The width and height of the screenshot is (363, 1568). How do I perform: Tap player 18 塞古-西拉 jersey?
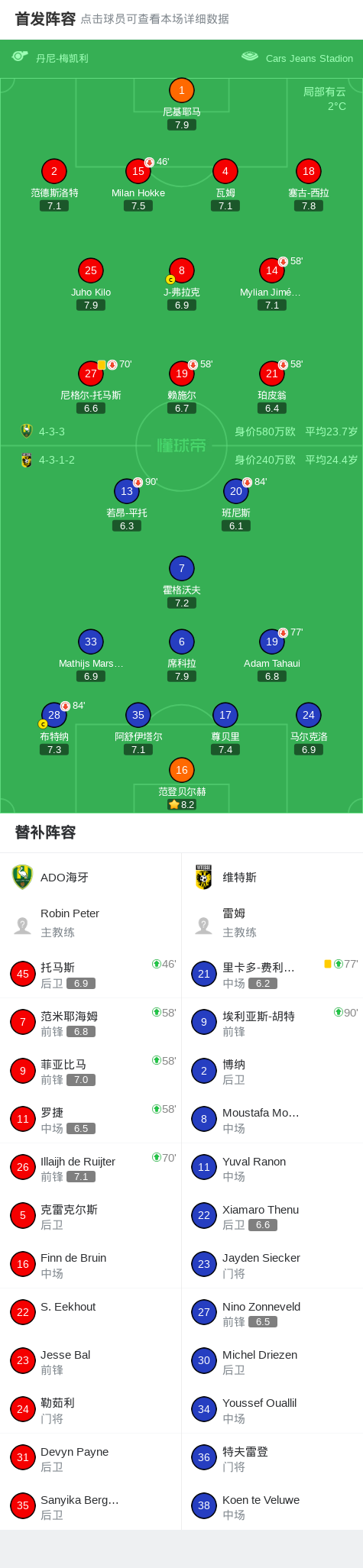[309, 171]
